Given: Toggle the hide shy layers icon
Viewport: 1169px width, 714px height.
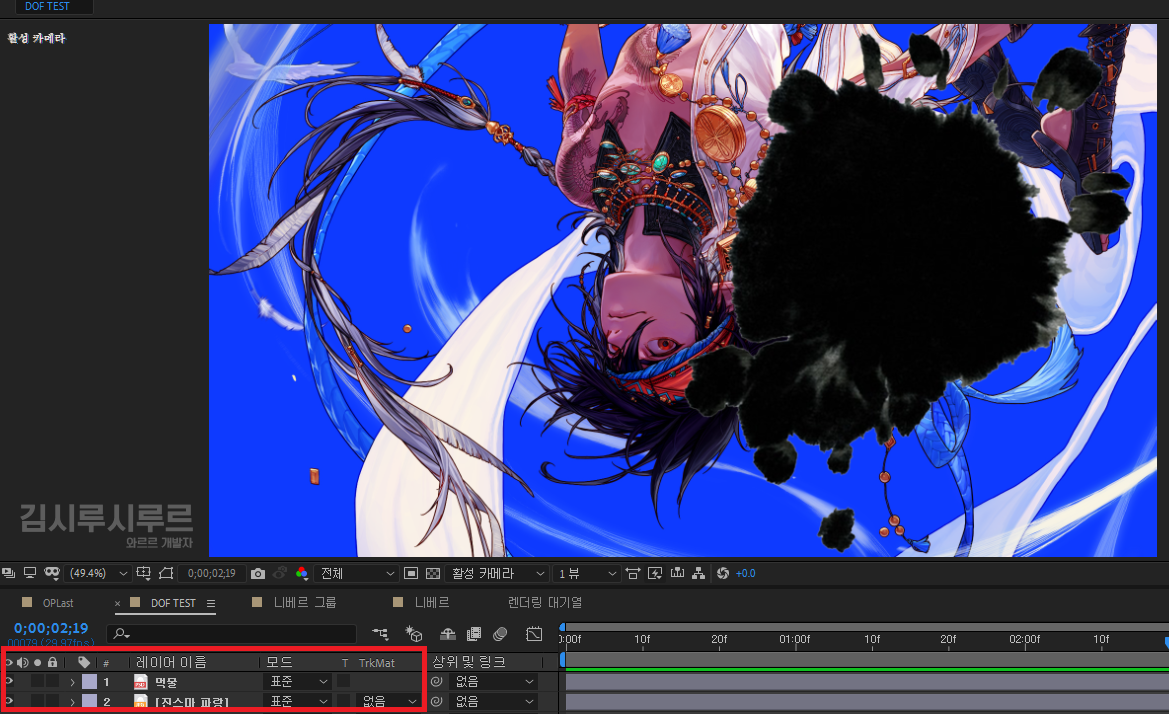Looking at the screenshot, I should click(x=447, y=634).
